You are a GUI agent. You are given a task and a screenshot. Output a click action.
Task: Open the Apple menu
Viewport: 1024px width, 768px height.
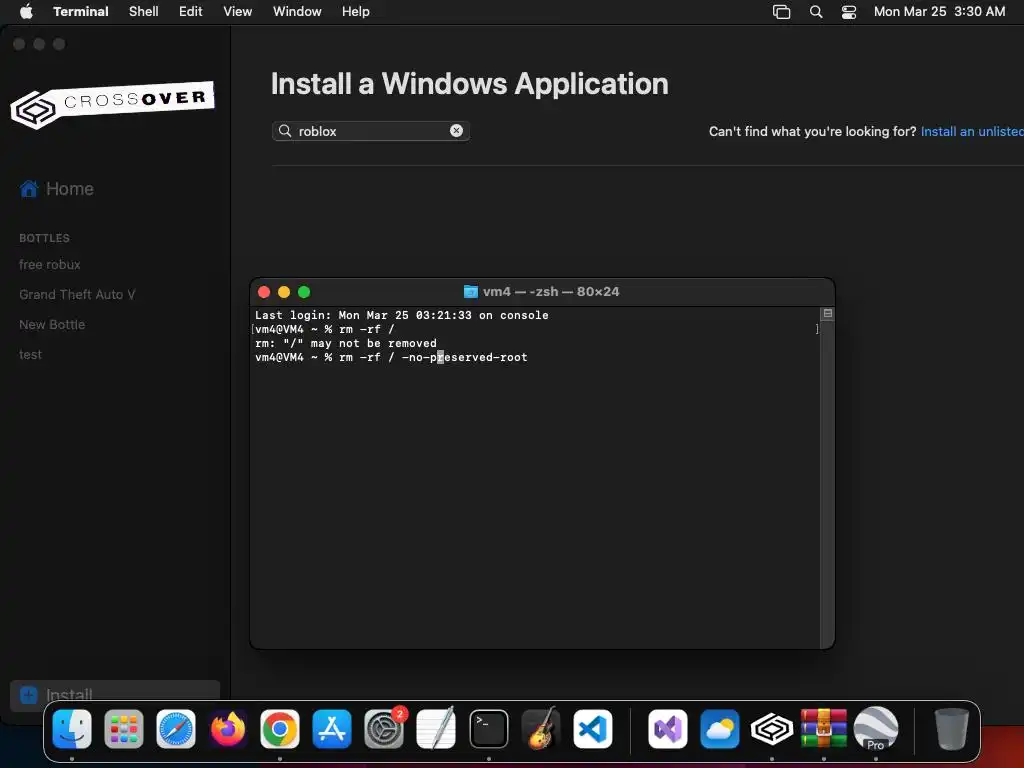coord(26,11)
